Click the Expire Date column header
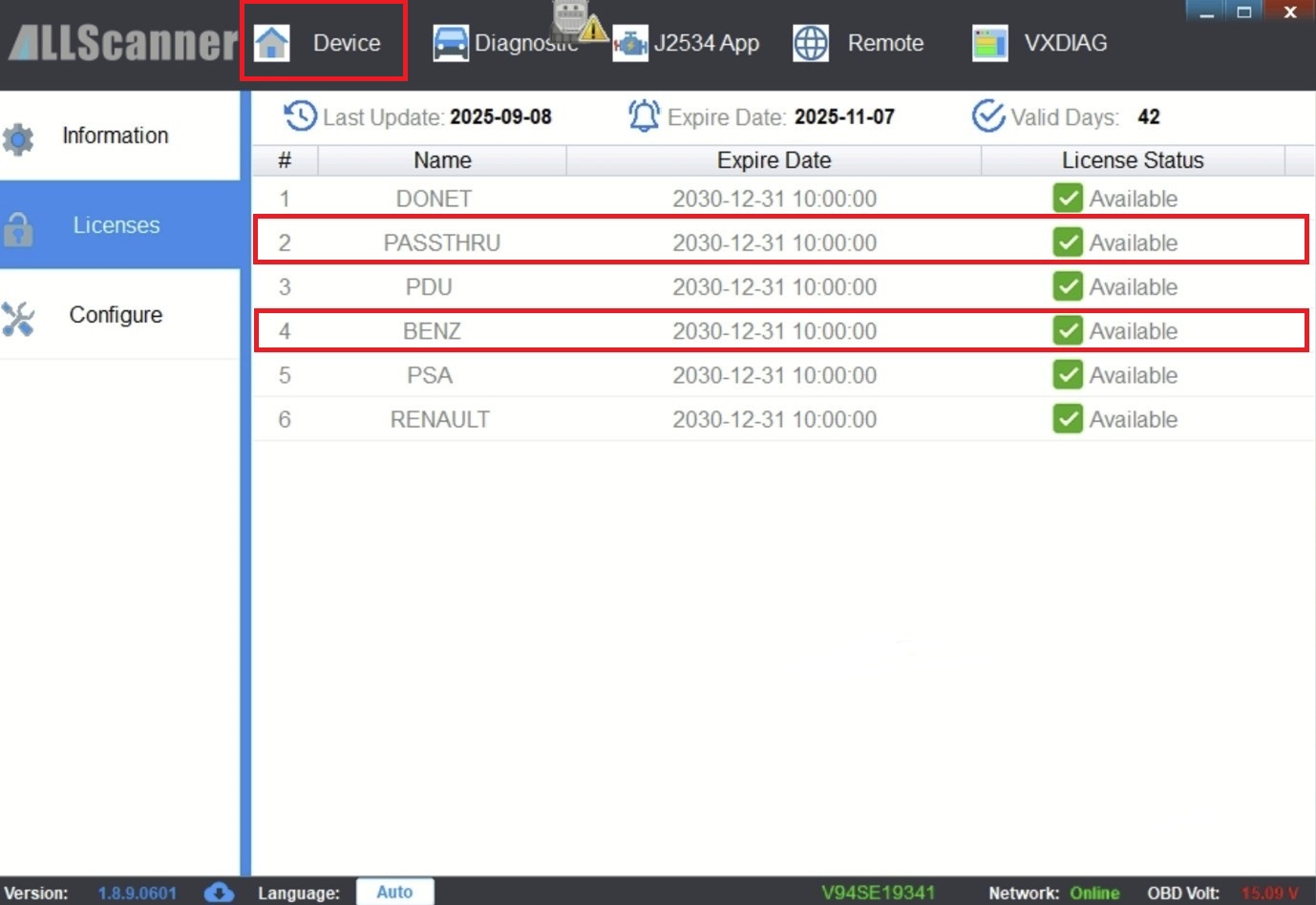This screenshot has width=1316, height=905. [774, 160]
